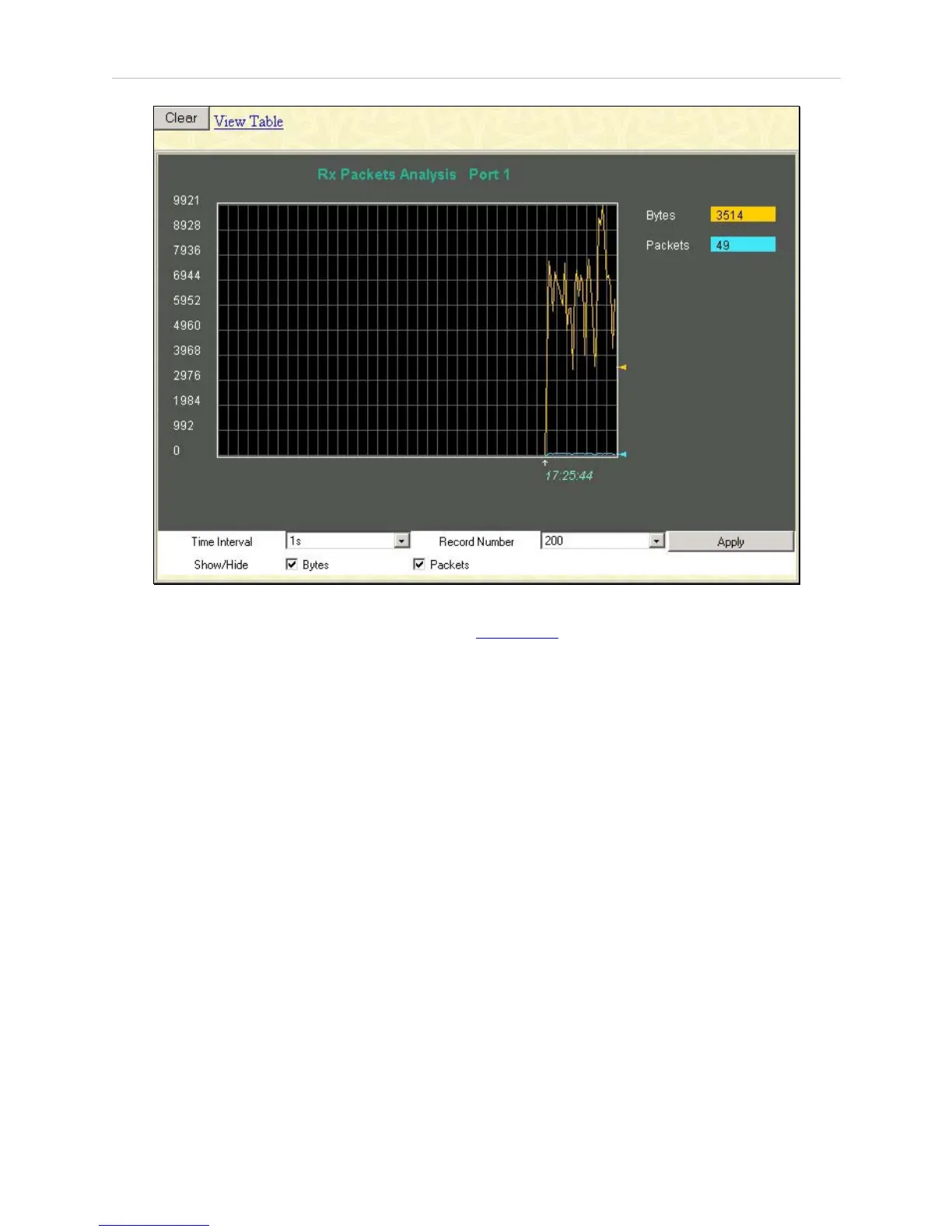The image size is (952, 1232).
Task: Click the 9921 y-axis label
Action: (x=187, y=201)
